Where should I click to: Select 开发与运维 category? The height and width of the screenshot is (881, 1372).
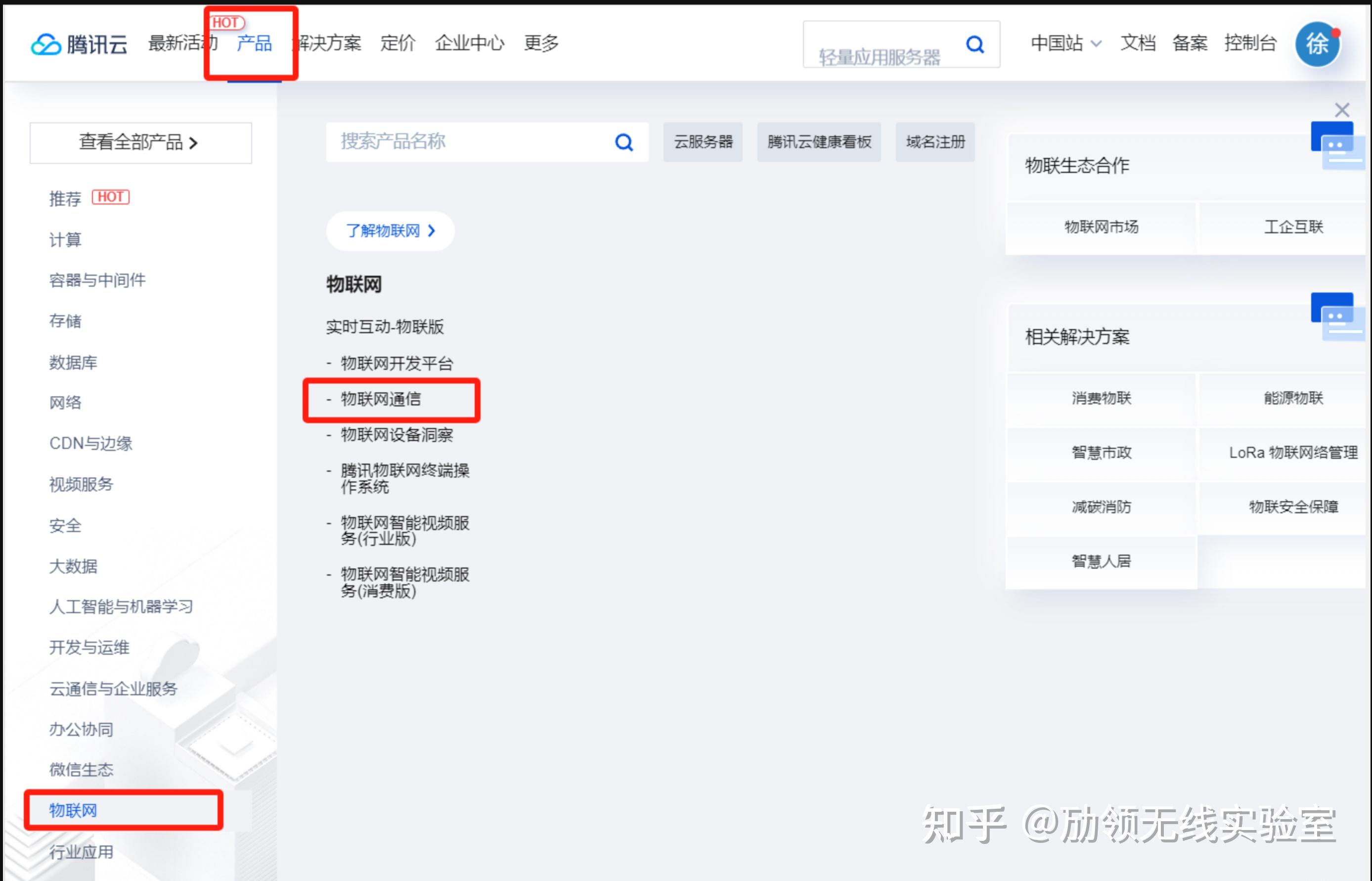click(89, 648)
